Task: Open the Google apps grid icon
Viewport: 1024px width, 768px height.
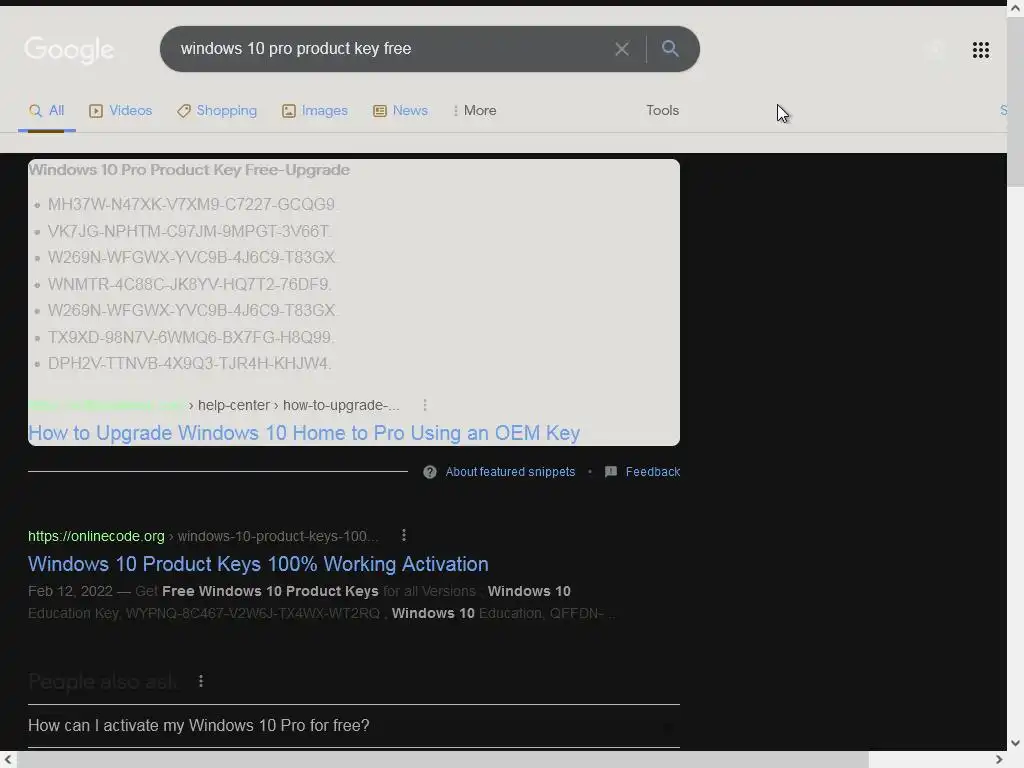Action: (x=980, y=50)
